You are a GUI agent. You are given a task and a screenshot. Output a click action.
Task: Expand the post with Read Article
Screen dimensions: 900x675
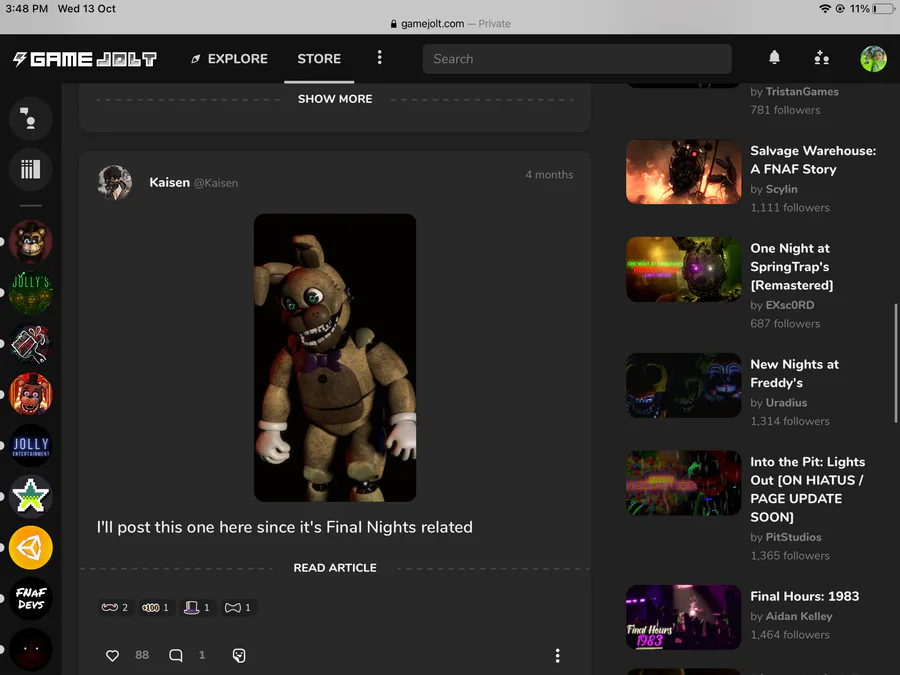pyautogui.click(x=335, y=568)
